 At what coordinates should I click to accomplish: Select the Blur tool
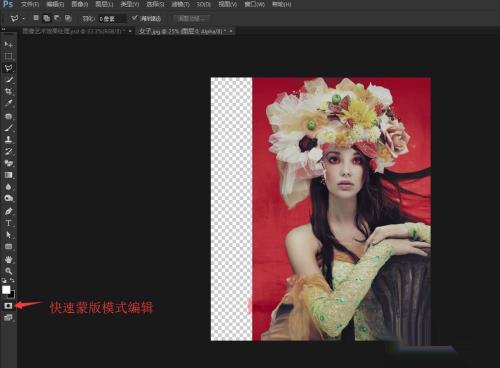8,187
